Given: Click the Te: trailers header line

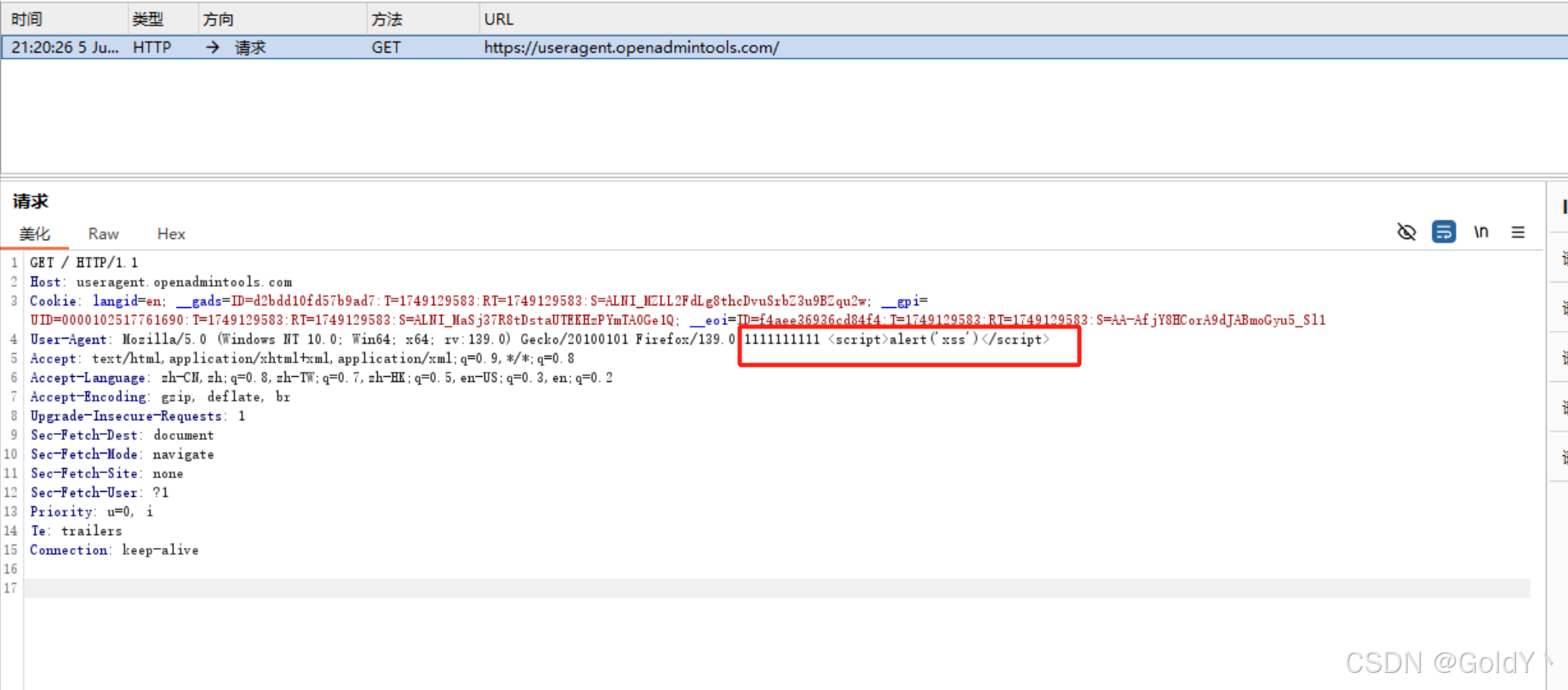Looking at the screenshot, I should tap(77, 531).
